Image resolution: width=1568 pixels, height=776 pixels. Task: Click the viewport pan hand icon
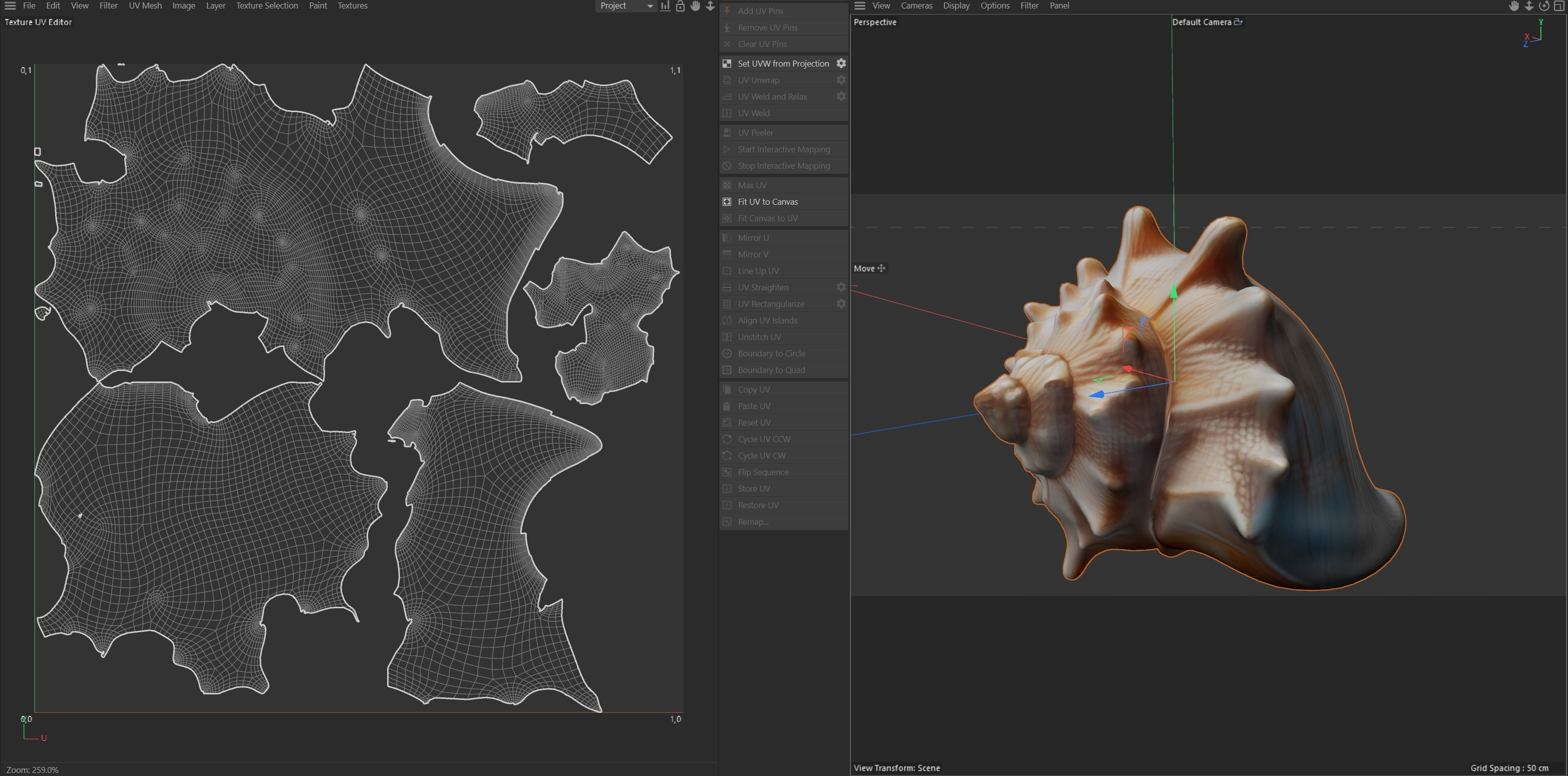pos(1514,6)
